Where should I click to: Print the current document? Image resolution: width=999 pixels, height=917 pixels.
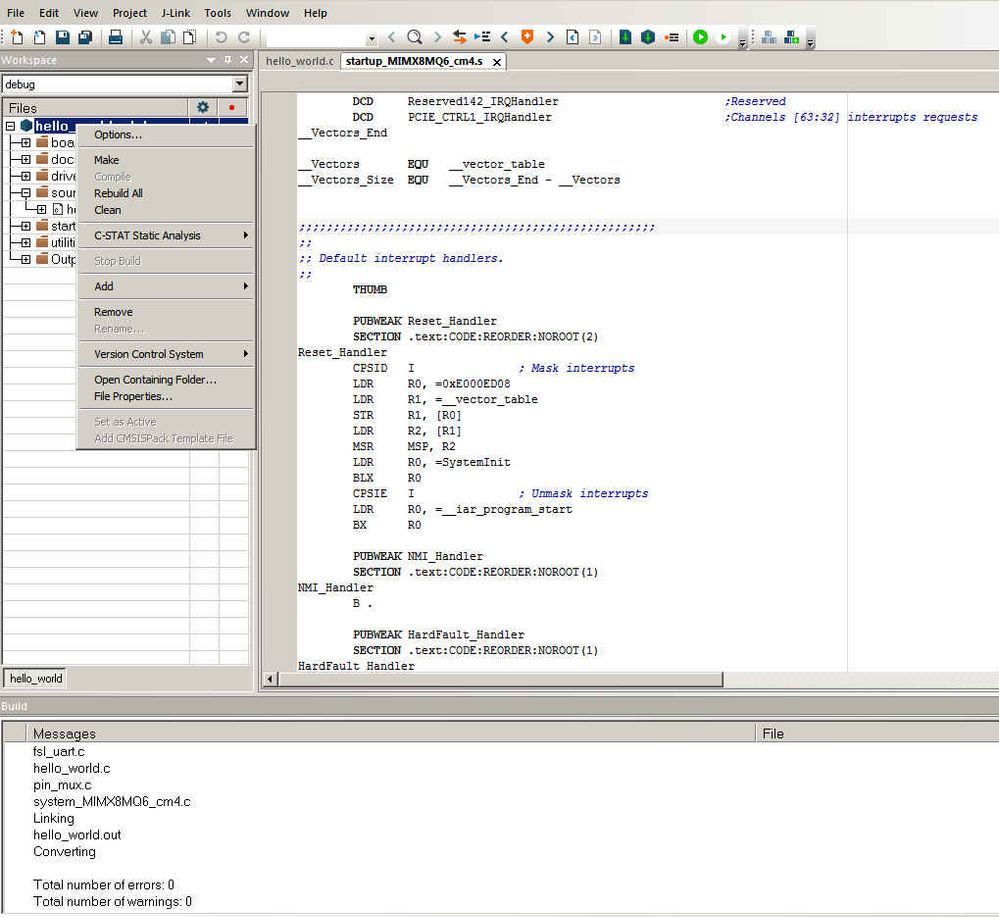(115, 37)
